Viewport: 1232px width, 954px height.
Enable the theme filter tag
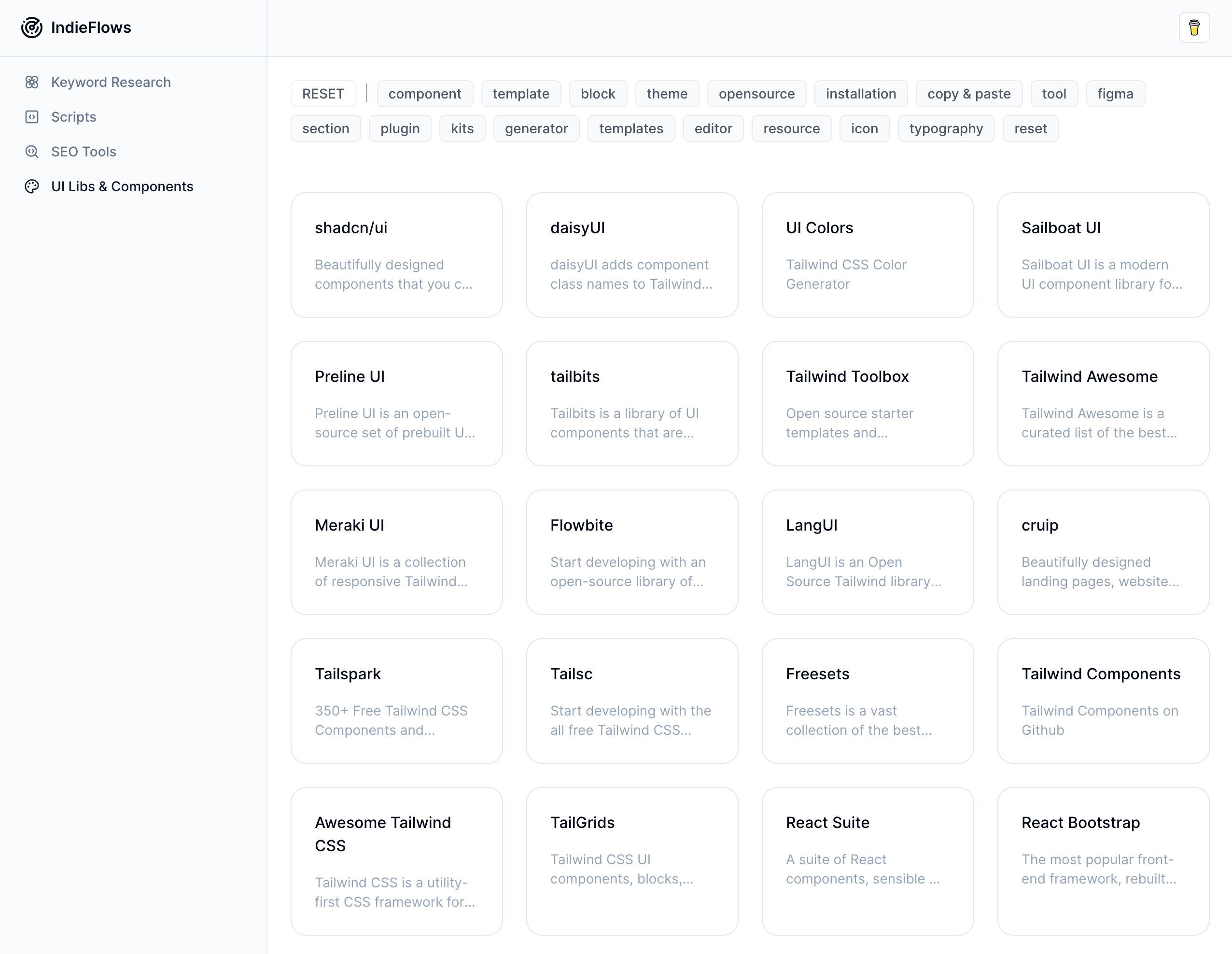click(x=667, y=94)
